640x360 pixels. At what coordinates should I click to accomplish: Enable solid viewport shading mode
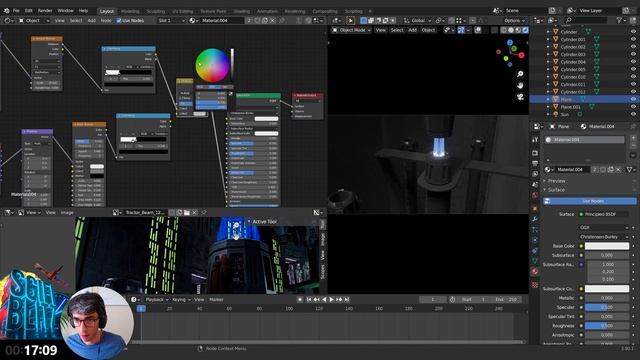[x=511, y=30]
